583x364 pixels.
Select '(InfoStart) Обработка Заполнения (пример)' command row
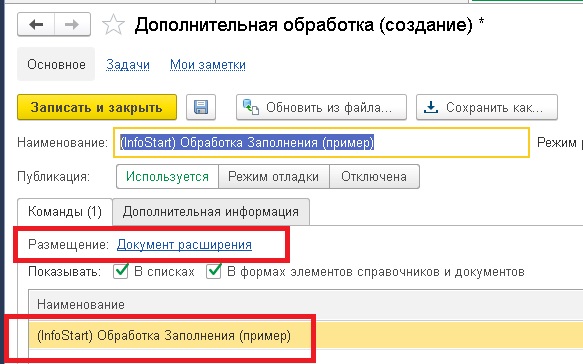click(x=306, y=335)
